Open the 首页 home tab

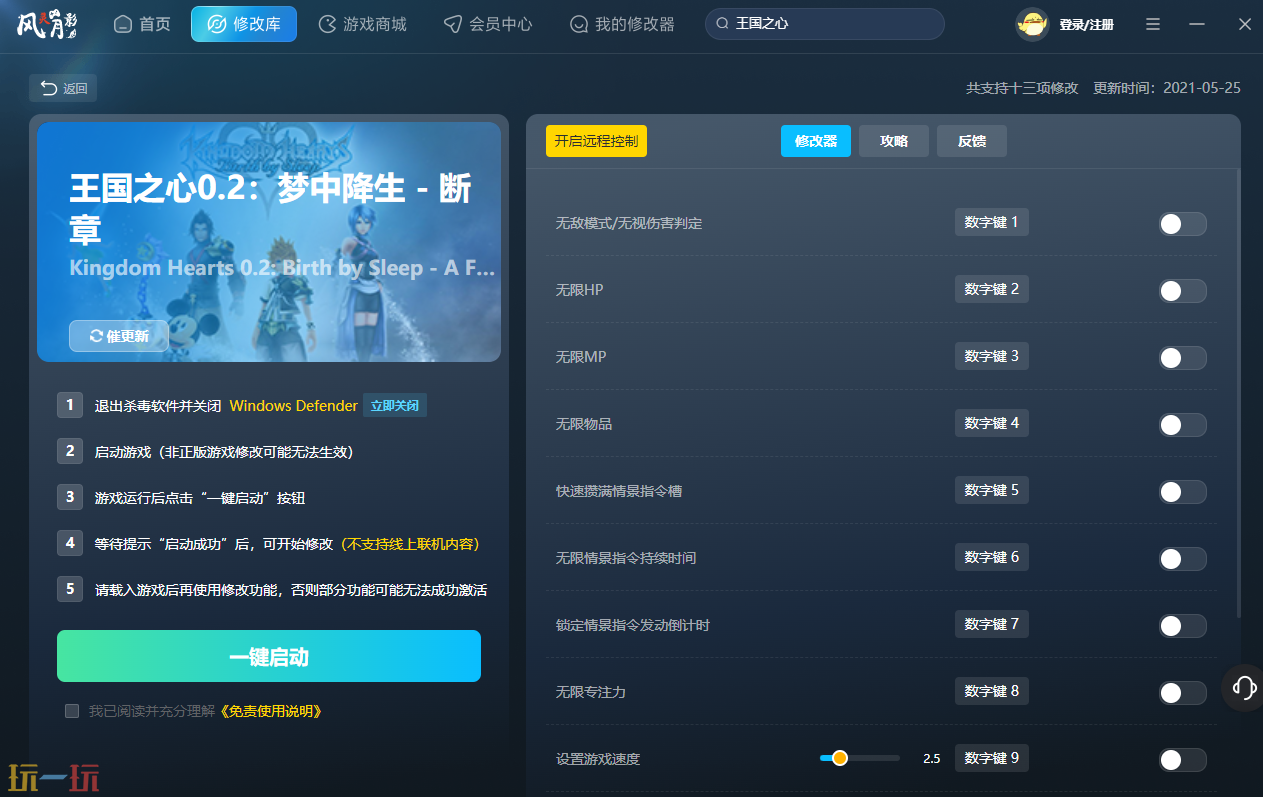(x=142, y=24)
